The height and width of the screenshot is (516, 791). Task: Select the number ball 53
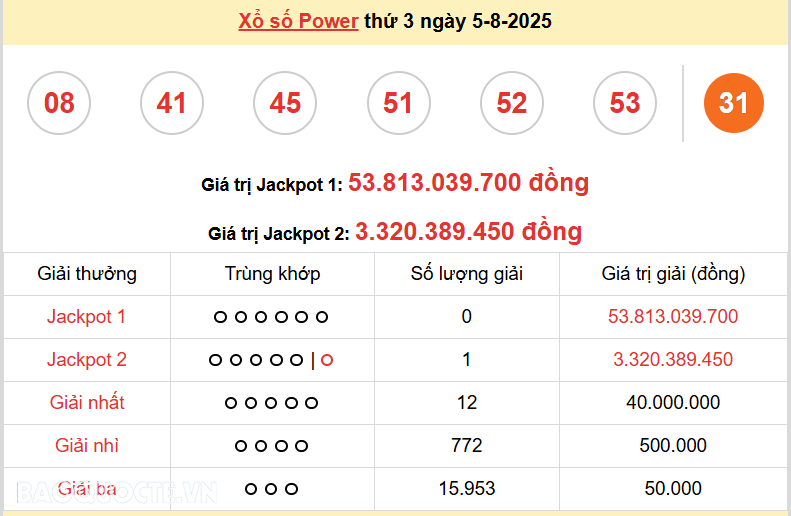625,103
